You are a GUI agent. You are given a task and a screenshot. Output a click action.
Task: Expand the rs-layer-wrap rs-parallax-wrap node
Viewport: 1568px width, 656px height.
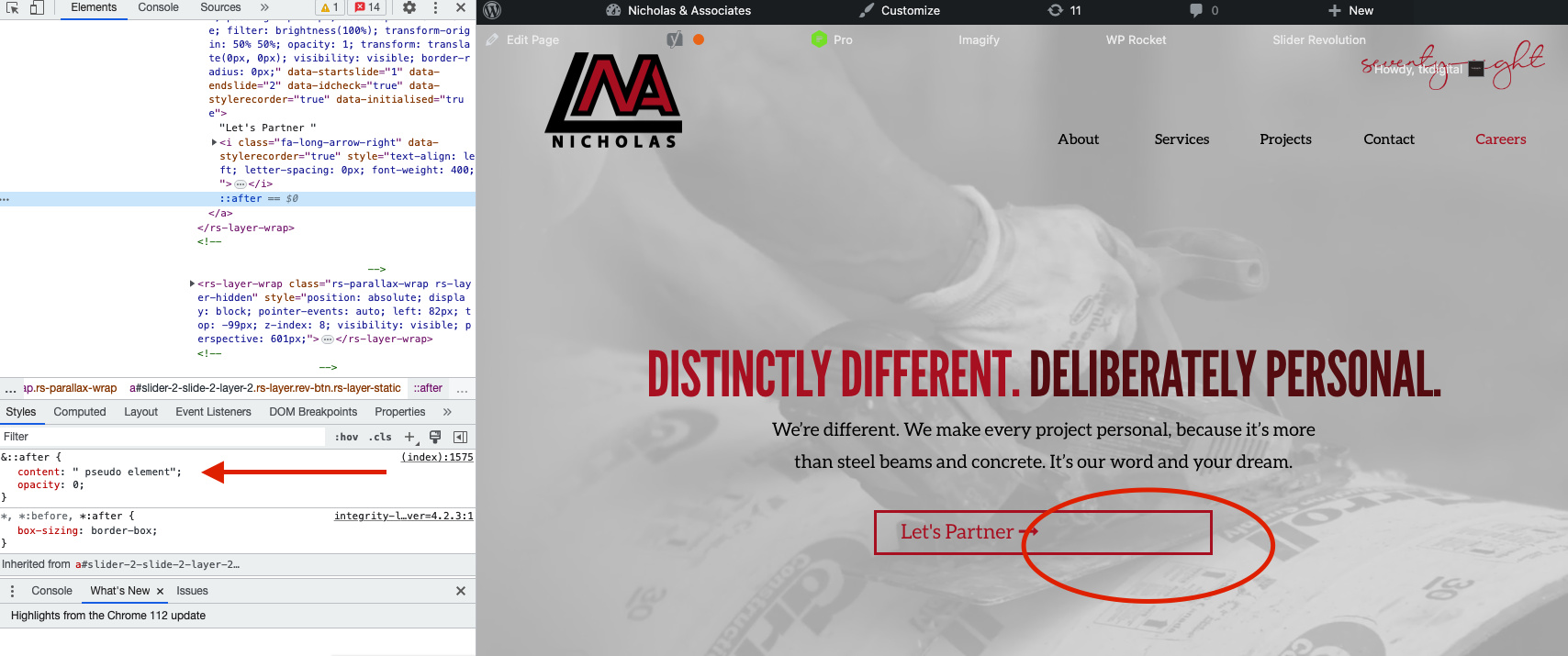[x=192, y=284]
